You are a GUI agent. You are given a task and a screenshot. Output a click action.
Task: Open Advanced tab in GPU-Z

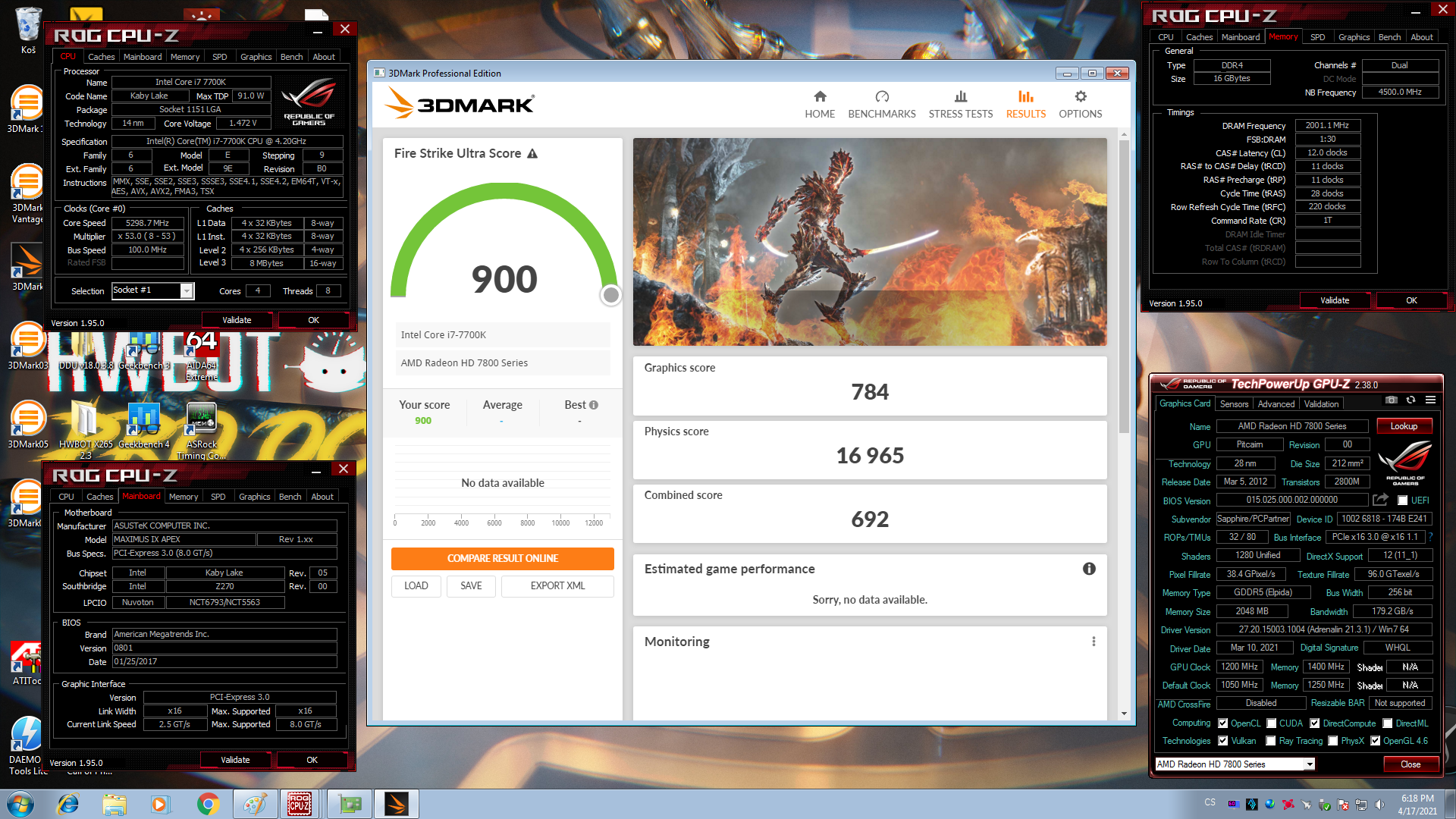point(1276,404)
